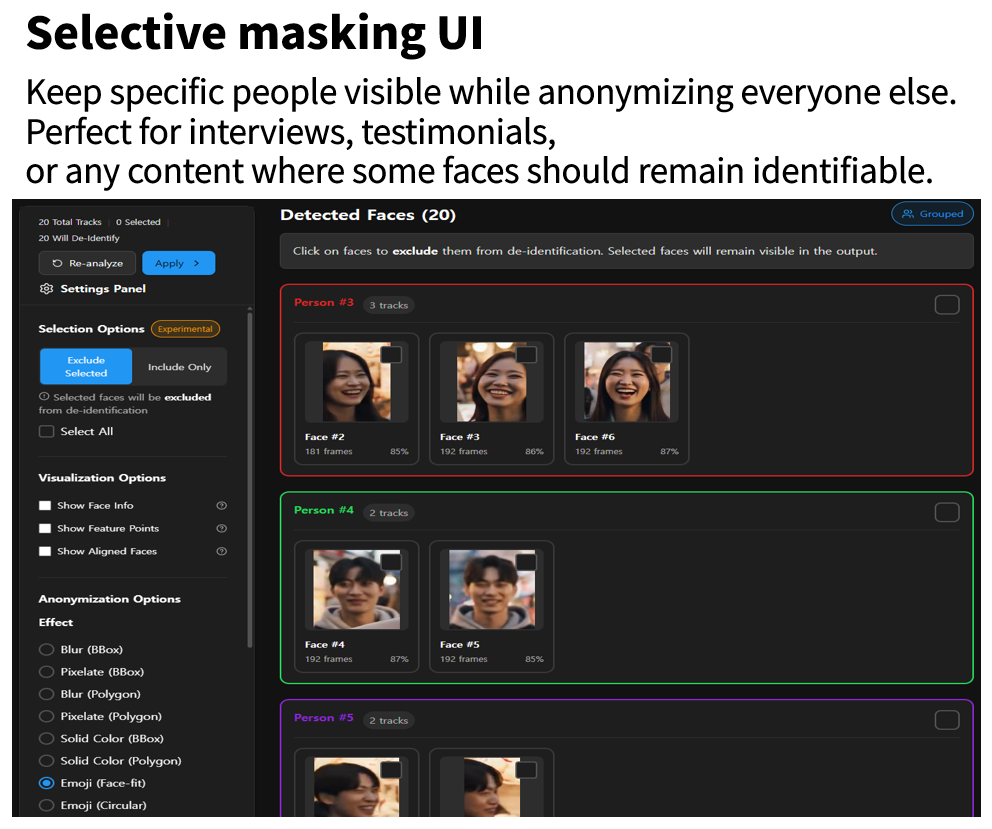Click the Face #4 thumbnail
Image resolution: width=992 pixels, height=829 pixels.
tap(356, 588)
